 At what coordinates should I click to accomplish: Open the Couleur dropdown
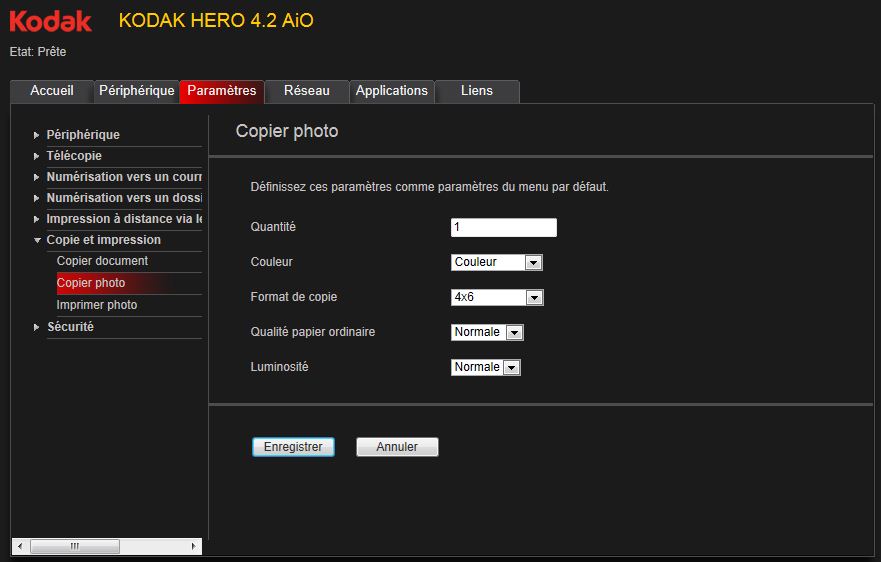click(533, 262)
